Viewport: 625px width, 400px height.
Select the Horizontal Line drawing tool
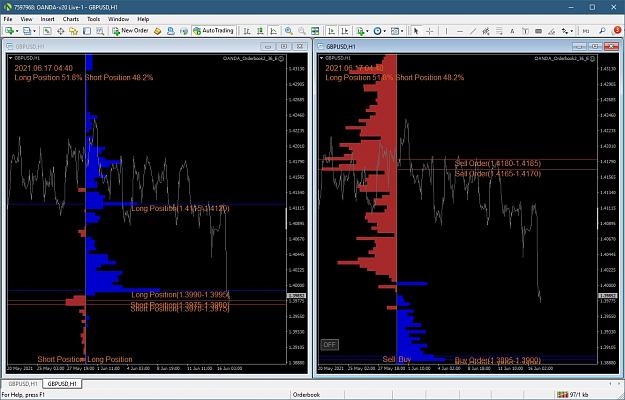460,31
